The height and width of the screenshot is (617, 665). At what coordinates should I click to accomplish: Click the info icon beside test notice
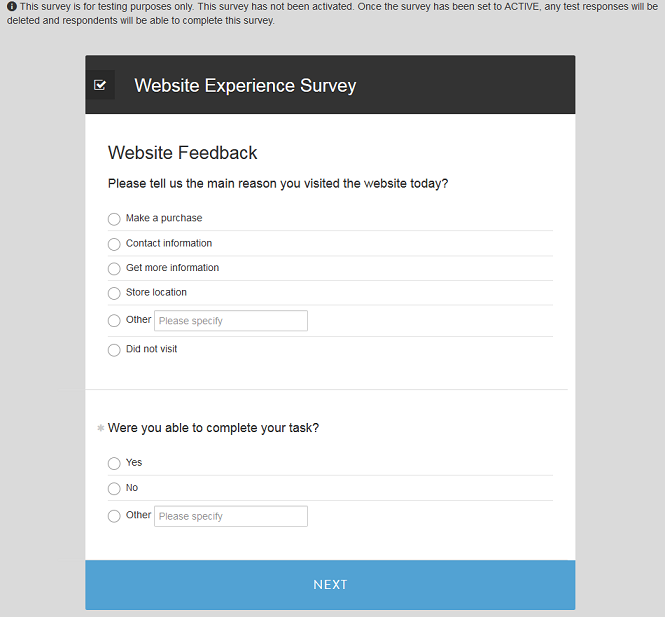tap(12, 6)
